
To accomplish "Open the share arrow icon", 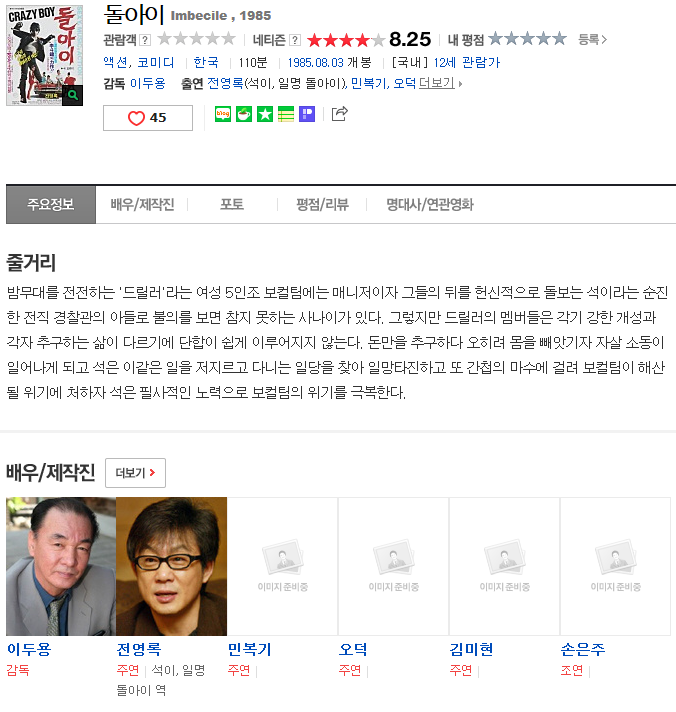I will click(x=340, y=114).
